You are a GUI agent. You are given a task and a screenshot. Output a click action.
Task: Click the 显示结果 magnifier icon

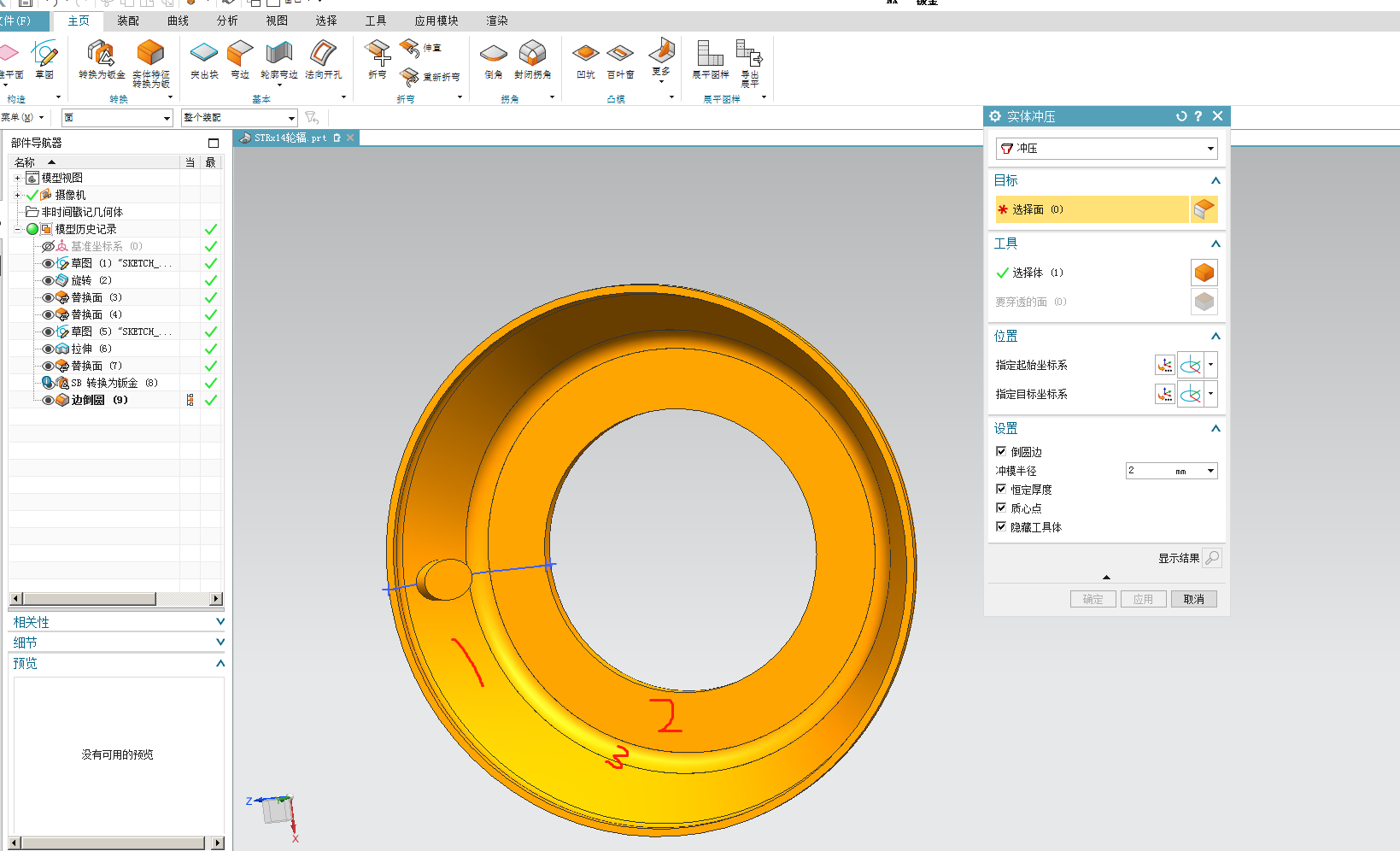pos(1211,558)
